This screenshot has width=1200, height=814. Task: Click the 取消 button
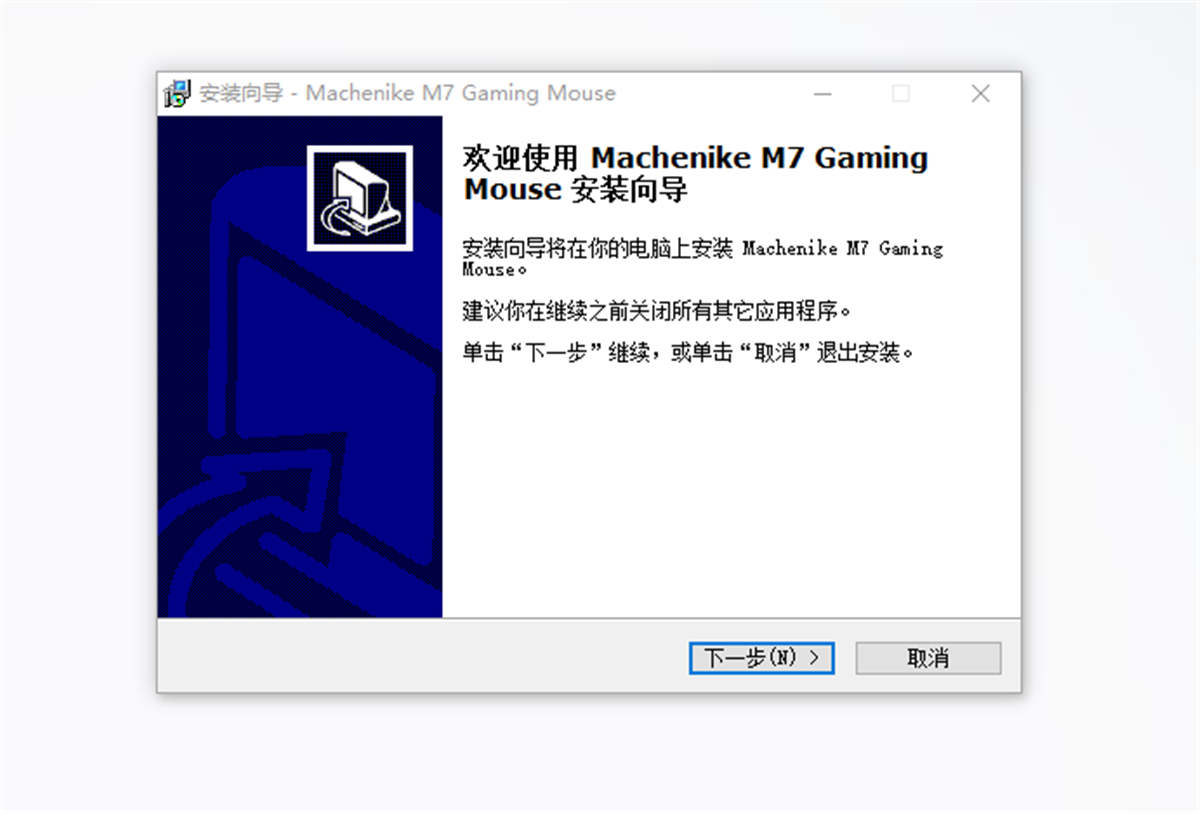(x=928, y=658)
